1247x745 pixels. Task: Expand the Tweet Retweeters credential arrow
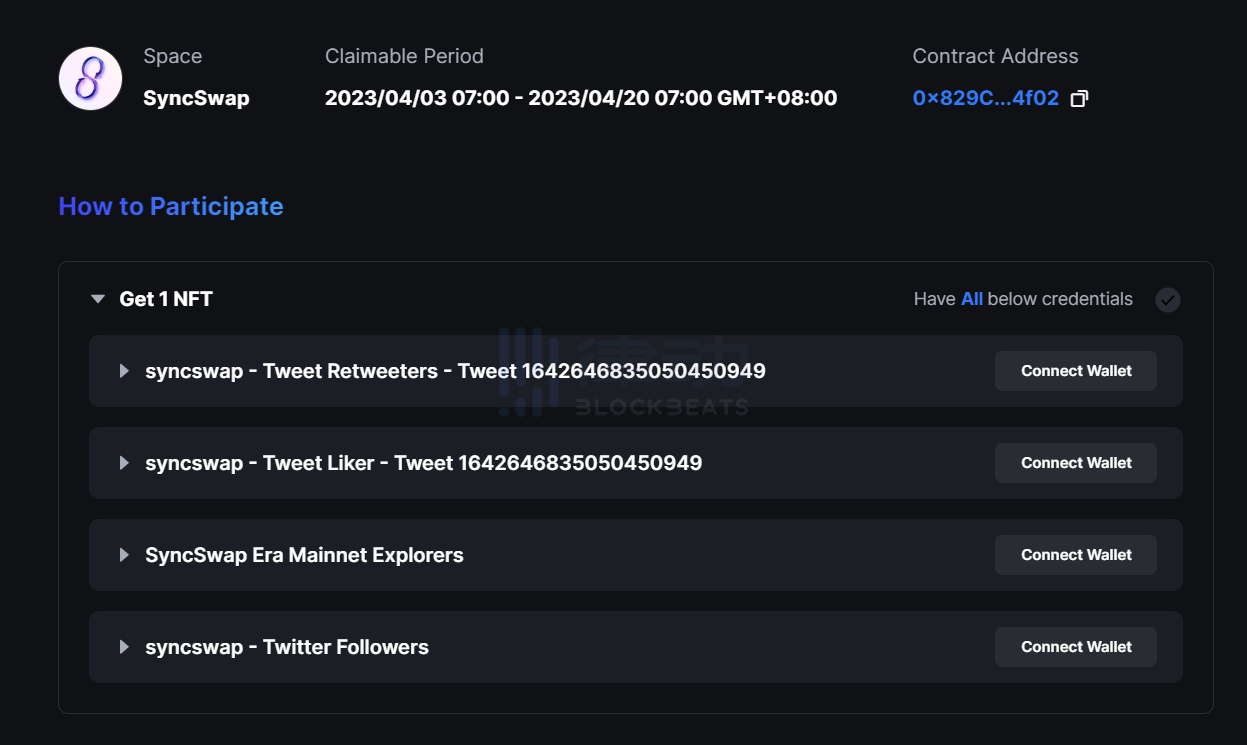coord(124,371)
